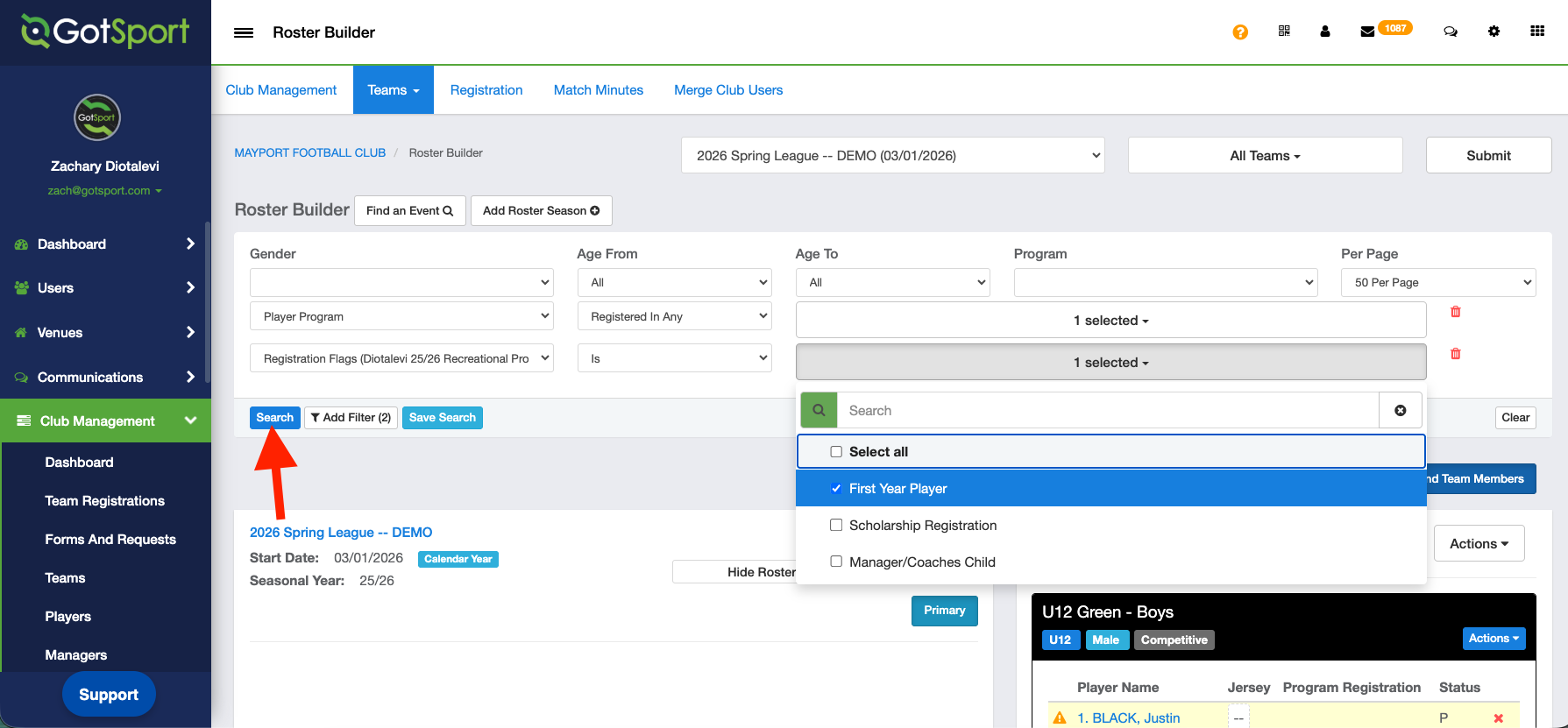The height and width of the screenshot is (728, 1568).
Task: Open the QR code icon in header
Action: [1284, 32]
